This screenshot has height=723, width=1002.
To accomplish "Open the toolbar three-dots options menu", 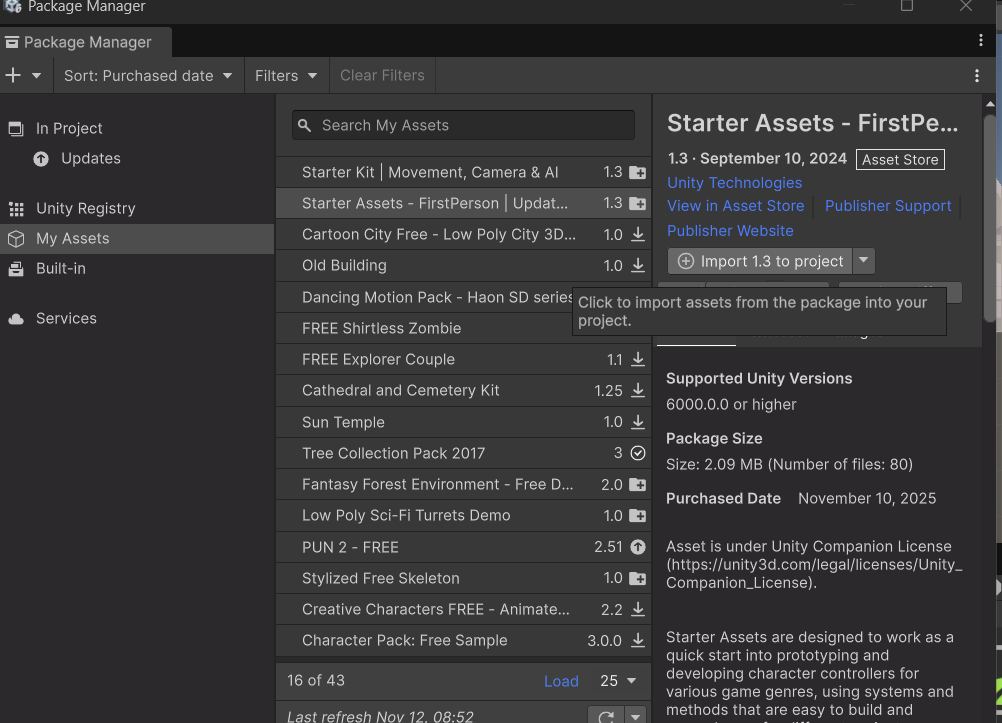I will point(976,75).
